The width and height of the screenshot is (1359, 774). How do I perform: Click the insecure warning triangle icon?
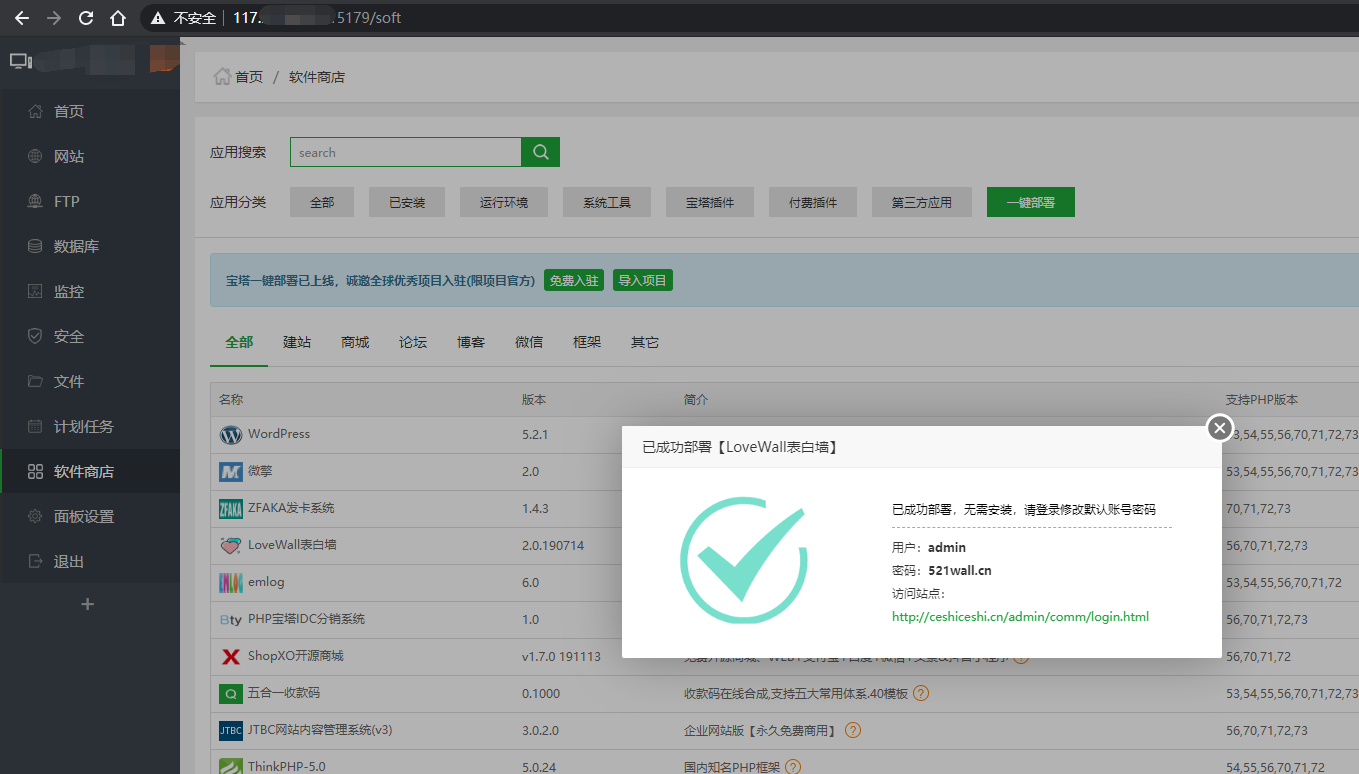(159, 18)
